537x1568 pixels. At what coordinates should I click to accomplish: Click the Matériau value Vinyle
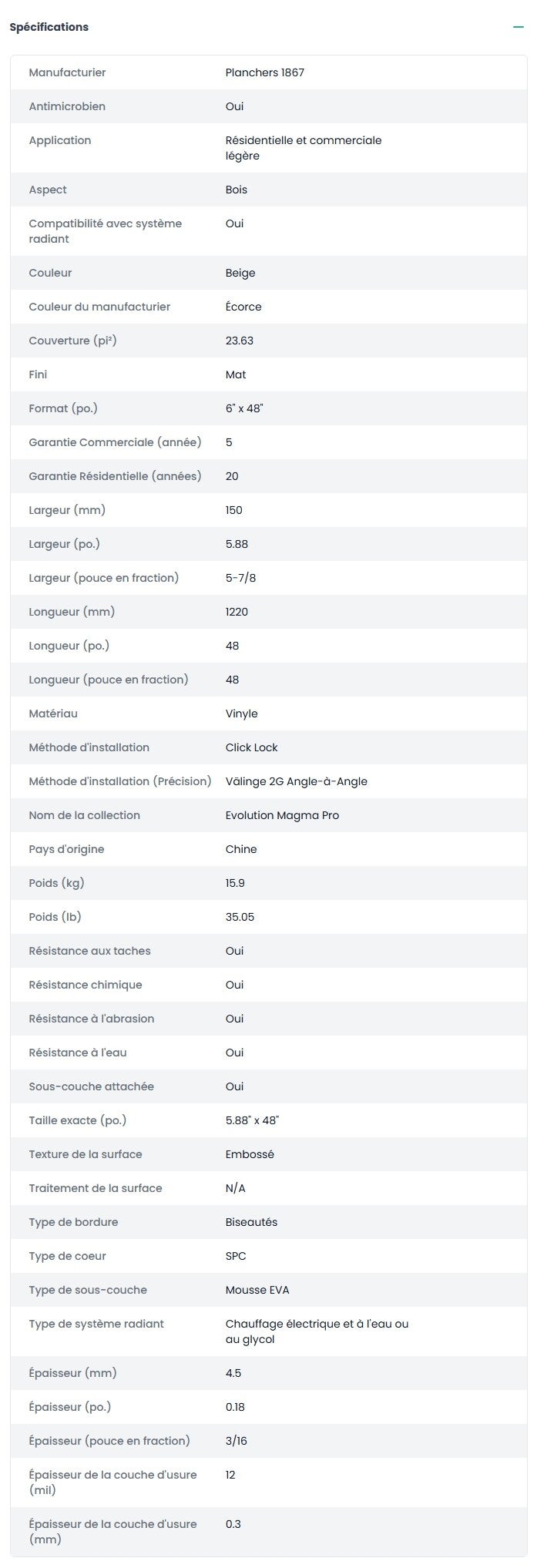point(241,713)
